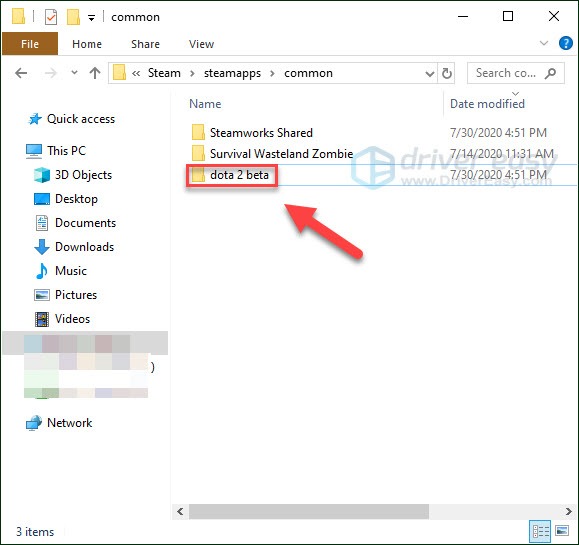The width and height of the screenshot is (579, 545).
Task: Click the search magnifier icon
Action: 550,73
